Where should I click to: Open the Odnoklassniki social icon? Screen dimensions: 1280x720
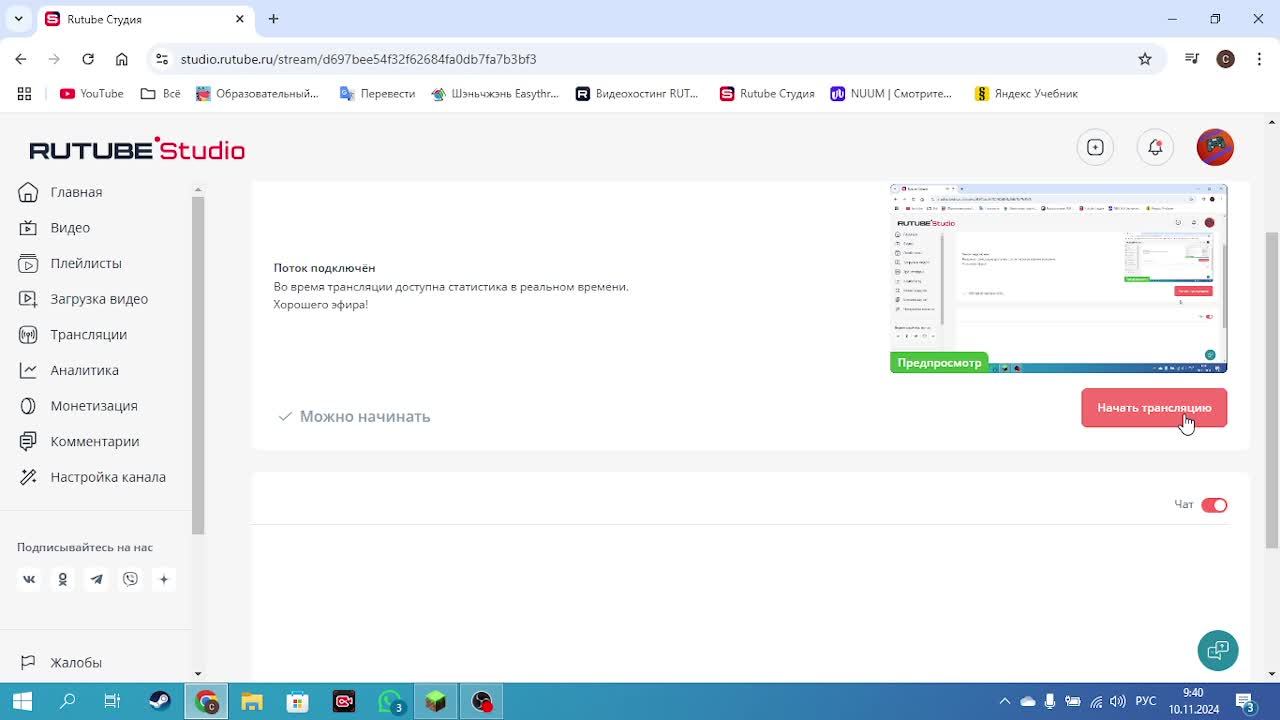pos(62,579)
